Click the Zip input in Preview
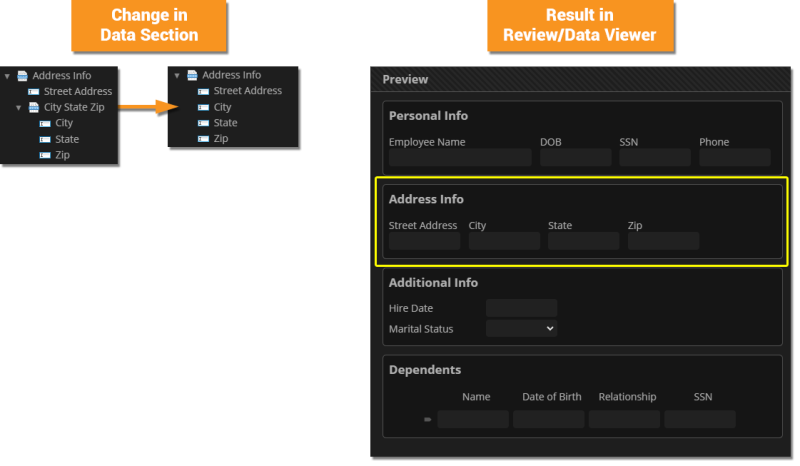The width and height of the screenshot is (800, 466). pos(663,241)
